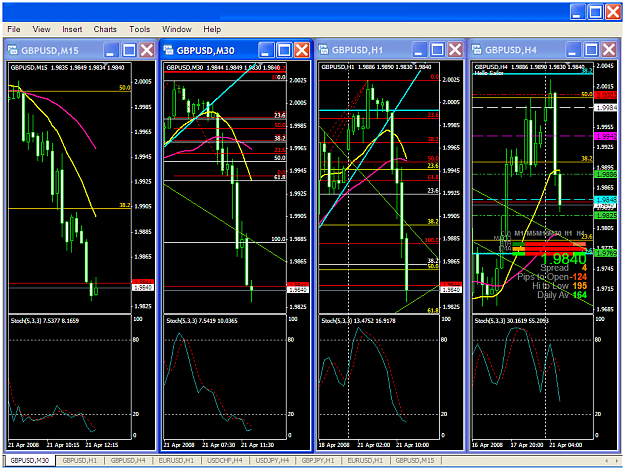
Task: Minimize the GBPUSD,H4 chart window
Action: tap(572, 50)
